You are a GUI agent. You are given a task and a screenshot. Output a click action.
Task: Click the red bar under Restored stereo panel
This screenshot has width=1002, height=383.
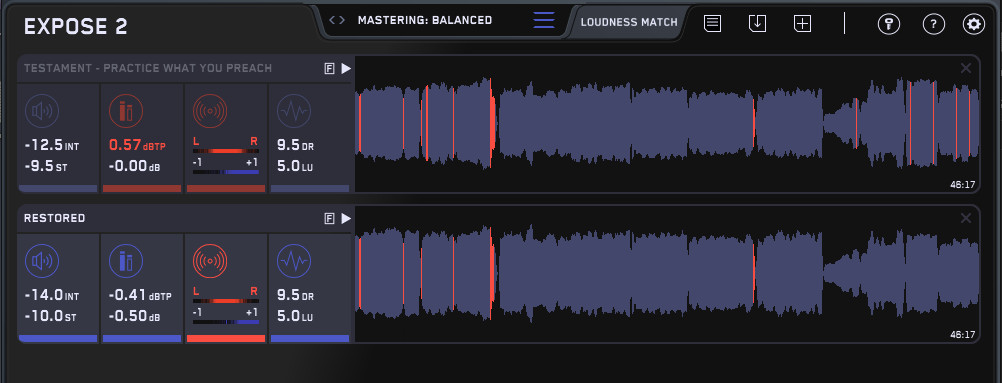226,338
